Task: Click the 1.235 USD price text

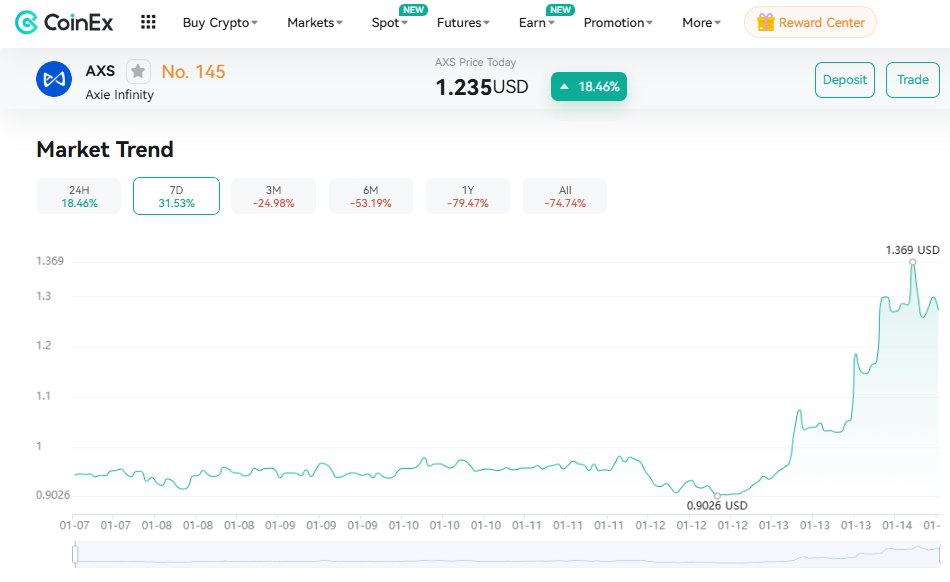Action: 482,87
